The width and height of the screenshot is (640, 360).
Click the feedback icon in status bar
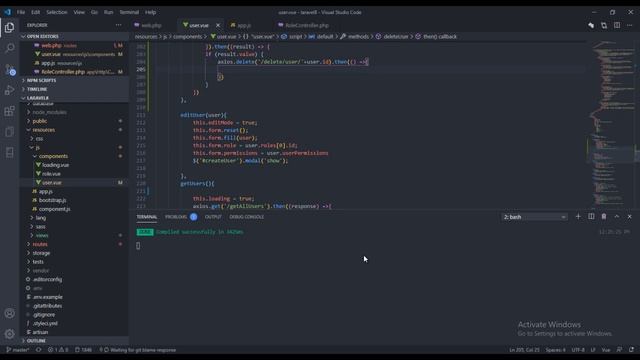[x=619, y=350]
